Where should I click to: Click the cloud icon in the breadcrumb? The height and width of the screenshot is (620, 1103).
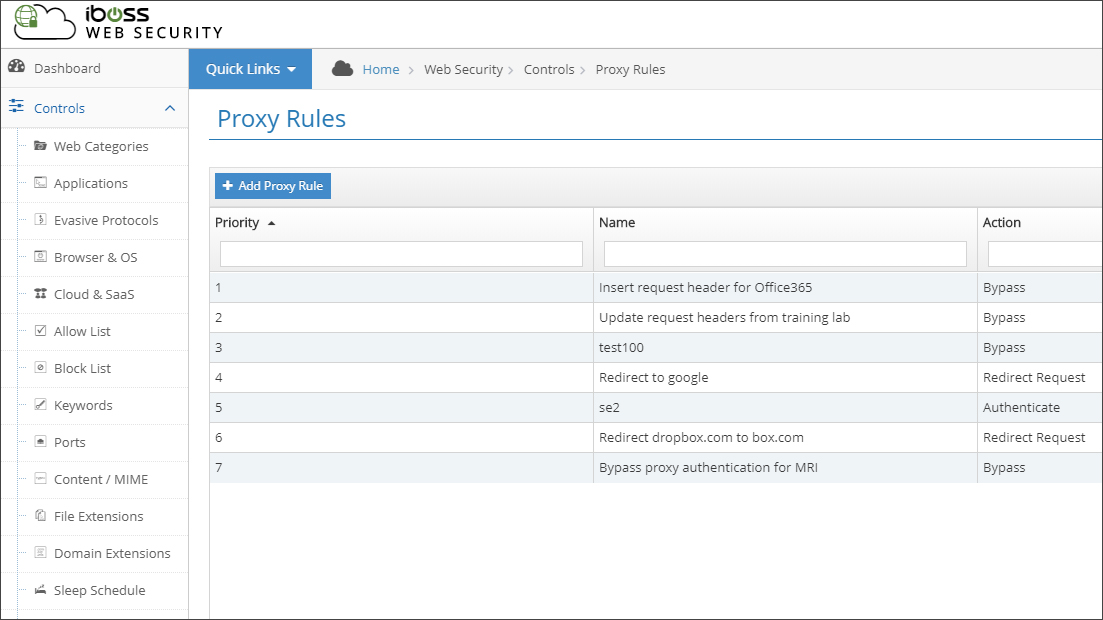click(x=343, y=68)
